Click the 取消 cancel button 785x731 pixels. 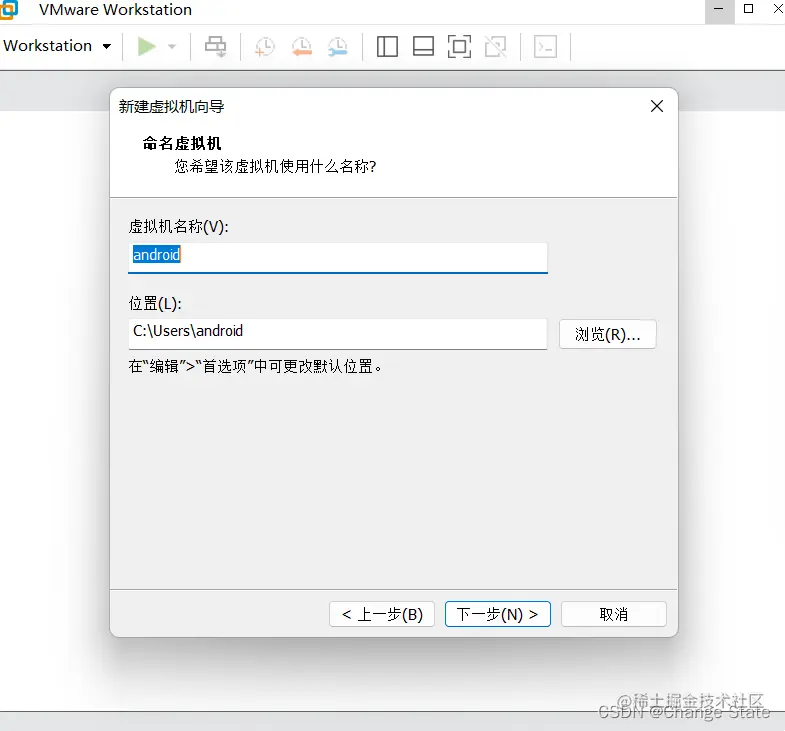pyautogui.click(x=614, y=614)
